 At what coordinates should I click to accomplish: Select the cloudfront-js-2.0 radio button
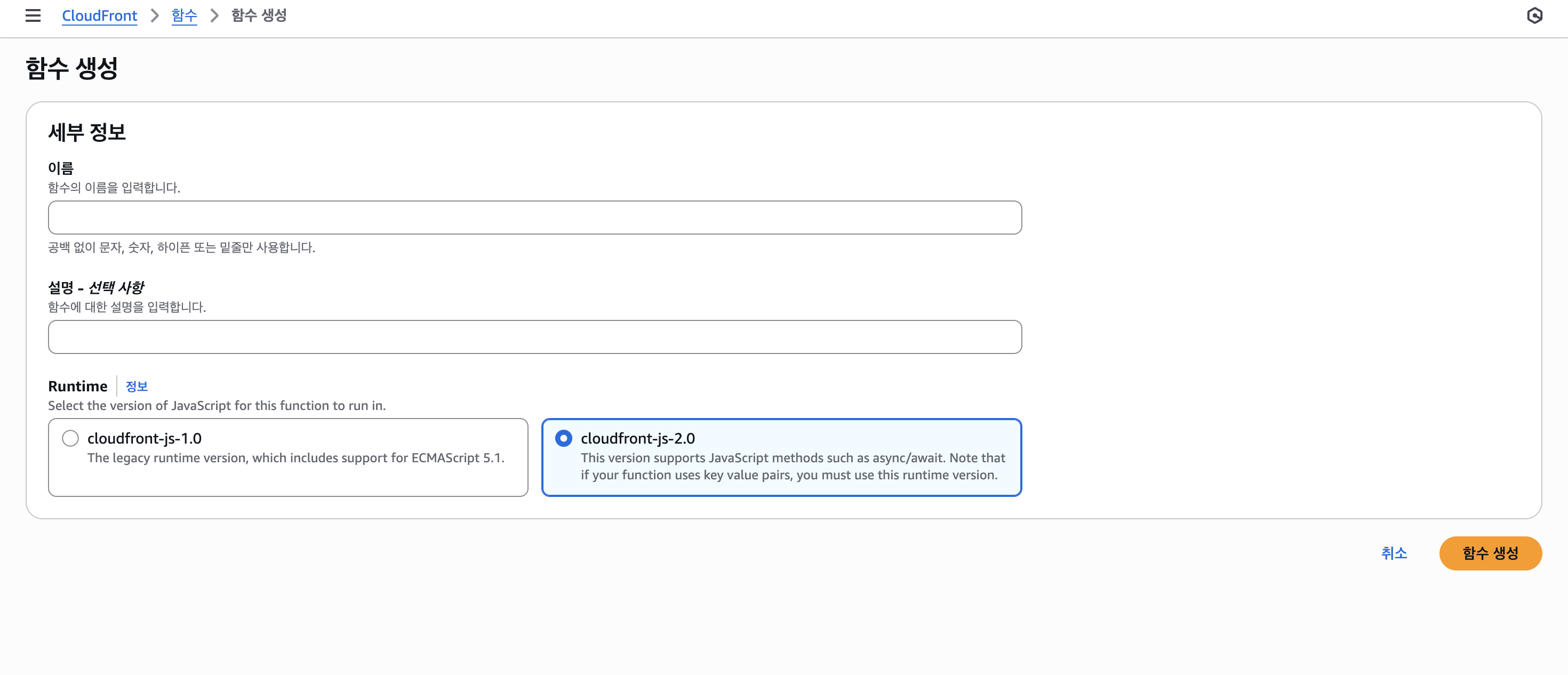tap(564, 438)
